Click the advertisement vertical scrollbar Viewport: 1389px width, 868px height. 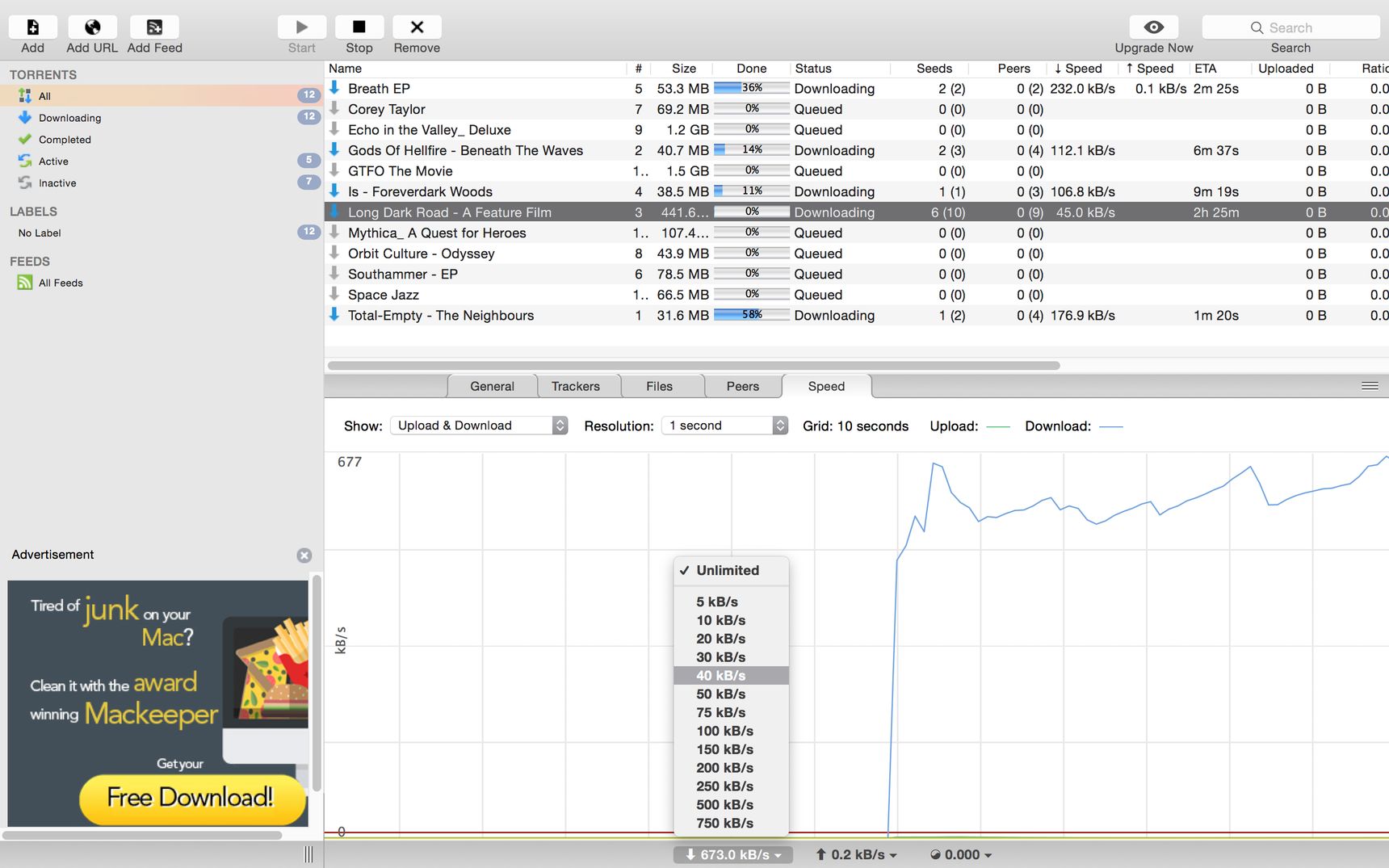[x=317, y=683]
